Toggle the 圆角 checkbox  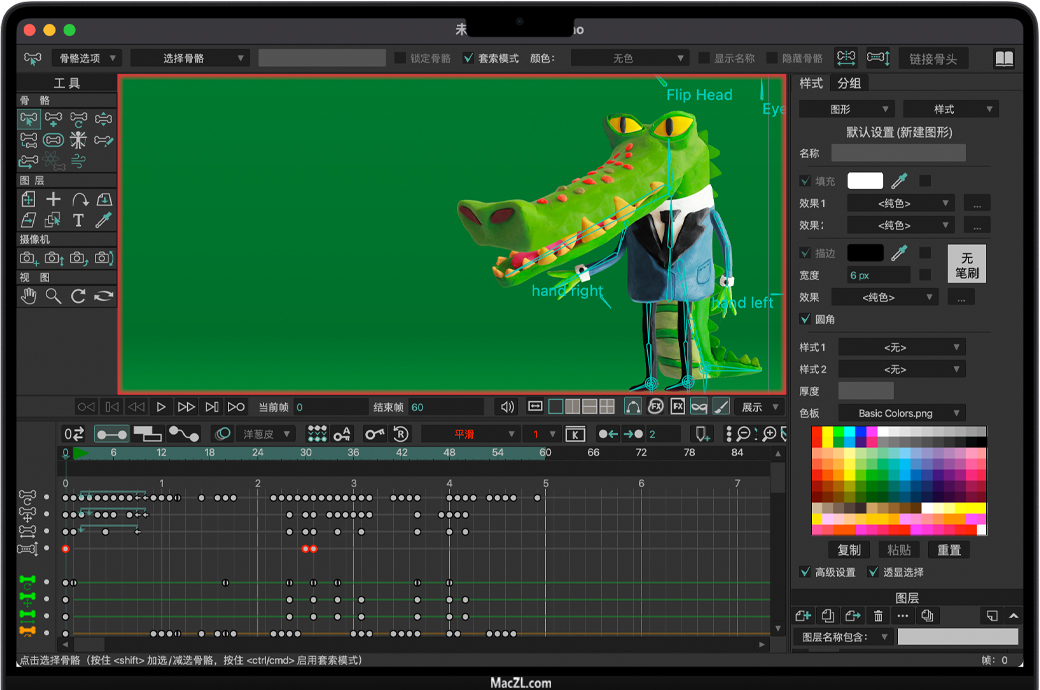coord(806,319)
